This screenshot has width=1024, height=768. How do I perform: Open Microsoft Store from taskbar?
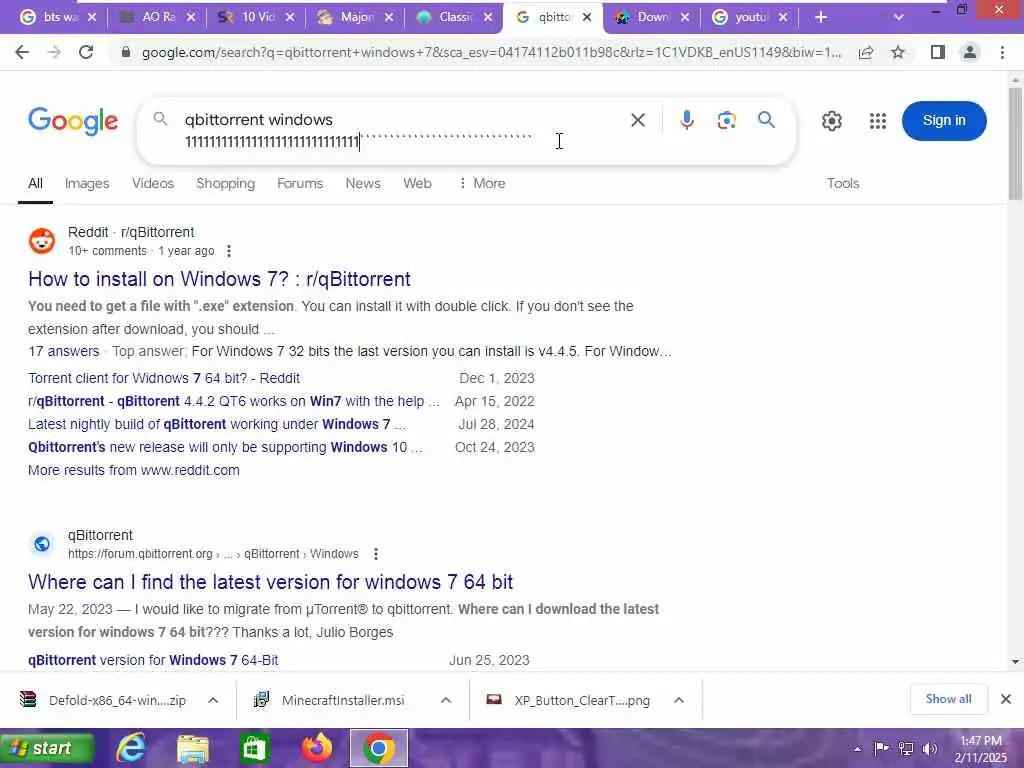(255, 748)
